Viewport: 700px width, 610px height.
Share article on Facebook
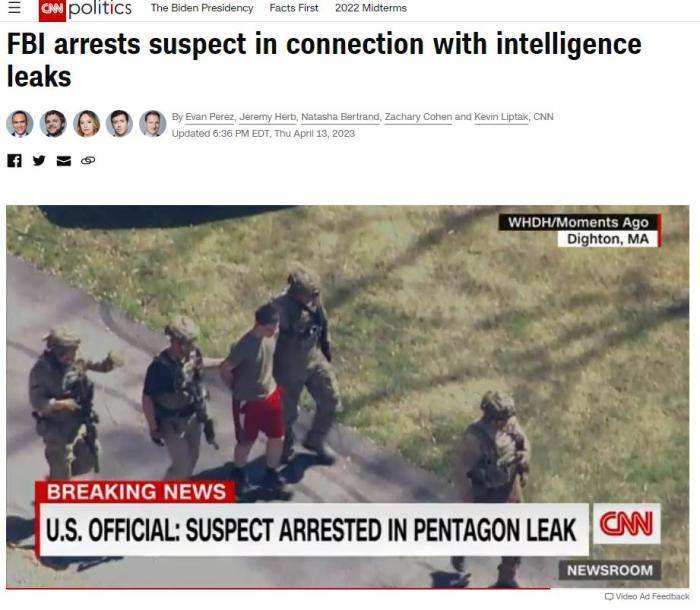pyautogui.click(x=14, y=160)
